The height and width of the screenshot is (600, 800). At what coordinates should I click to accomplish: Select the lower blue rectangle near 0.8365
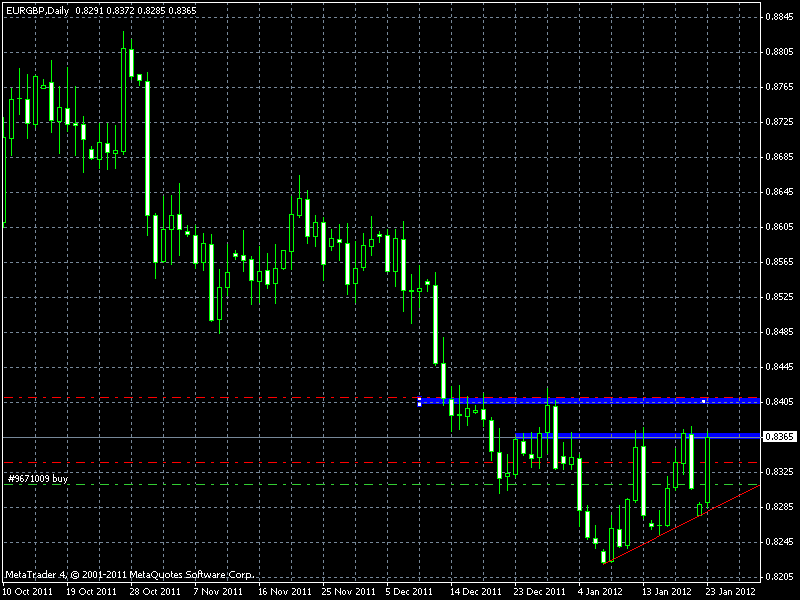tap(638, 435)
